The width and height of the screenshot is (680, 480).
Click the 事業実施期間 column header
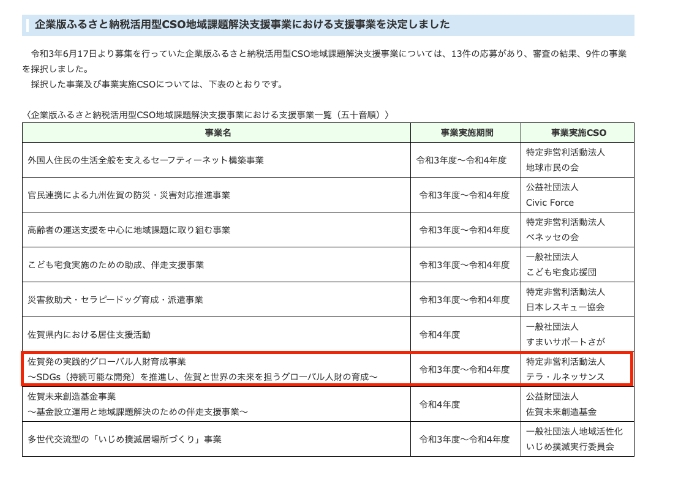point(465,132)
